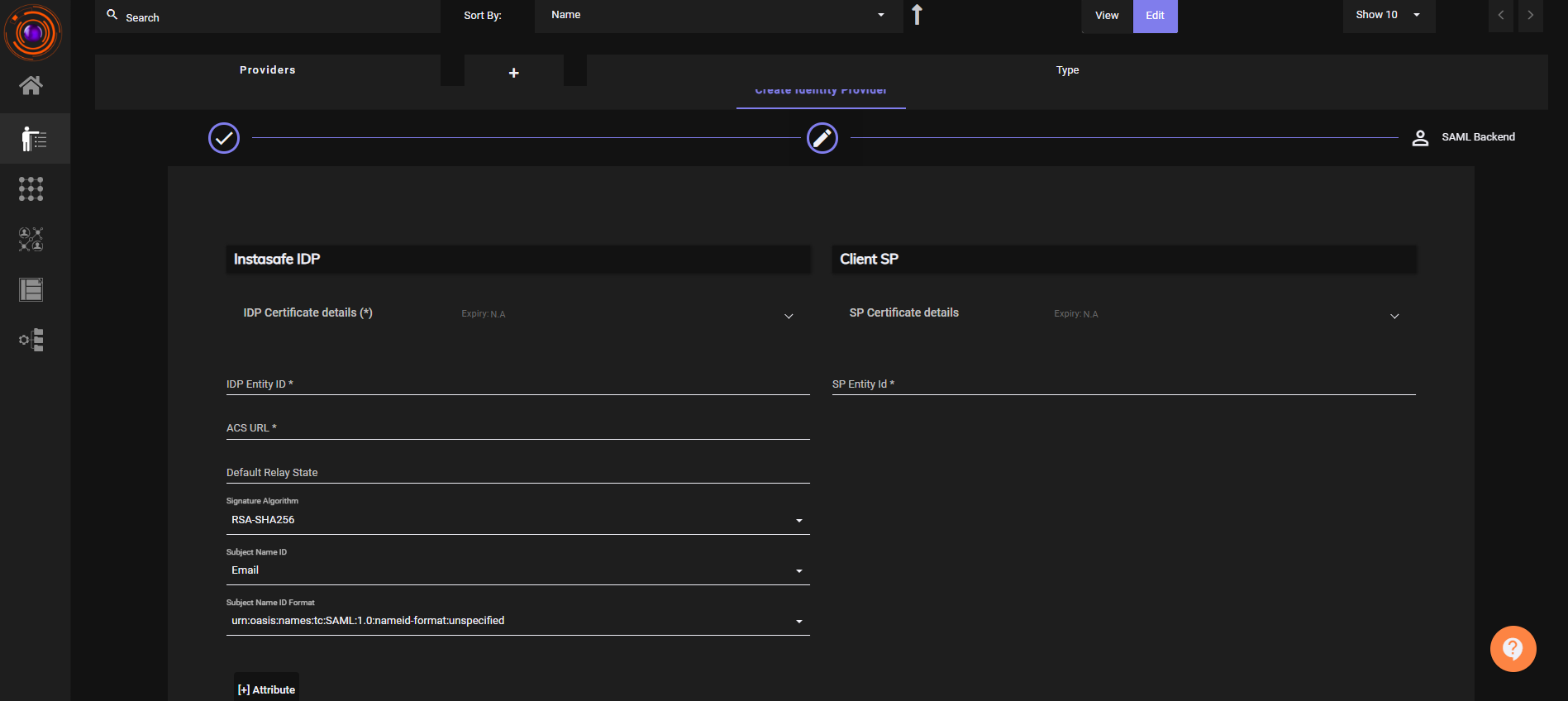Click the pencil edit step icon
Viewport: 1568px width, 701px height.
(822, 138)
